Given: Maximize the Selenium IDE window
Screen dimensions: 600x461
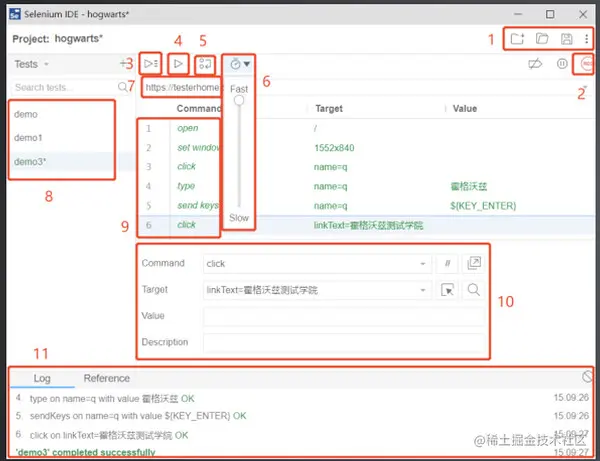Looking at the screenshot, I should pyautogui.click(x=550, y=15).
